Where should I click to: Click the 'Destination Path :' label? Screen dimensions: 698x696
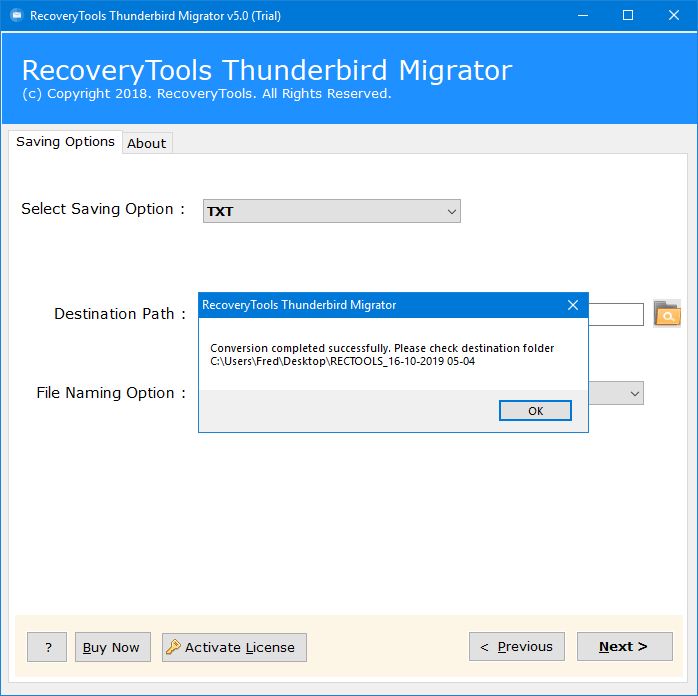click(x=120, y=314)
